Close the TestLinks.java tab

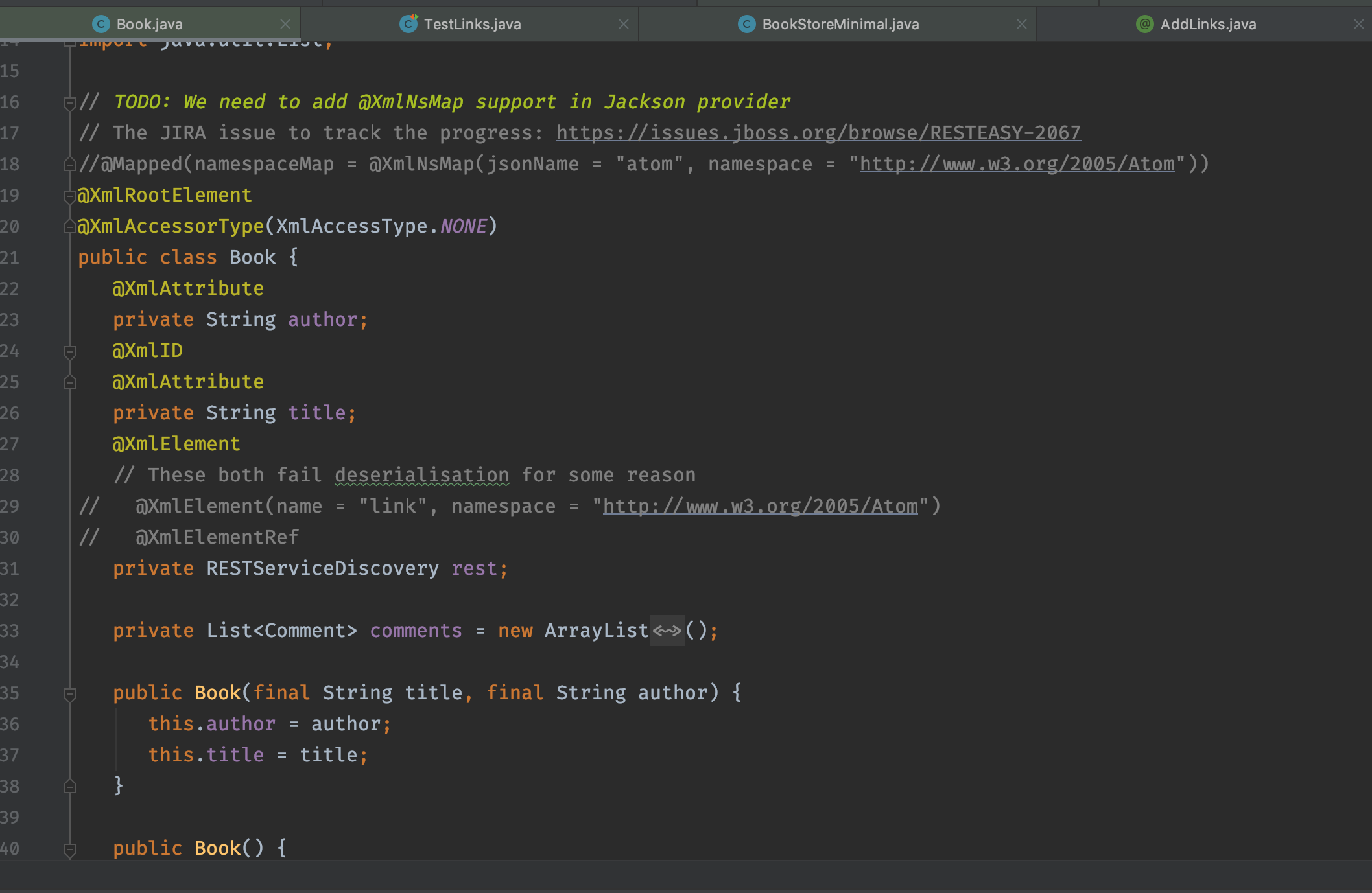(x=623, y=24)
